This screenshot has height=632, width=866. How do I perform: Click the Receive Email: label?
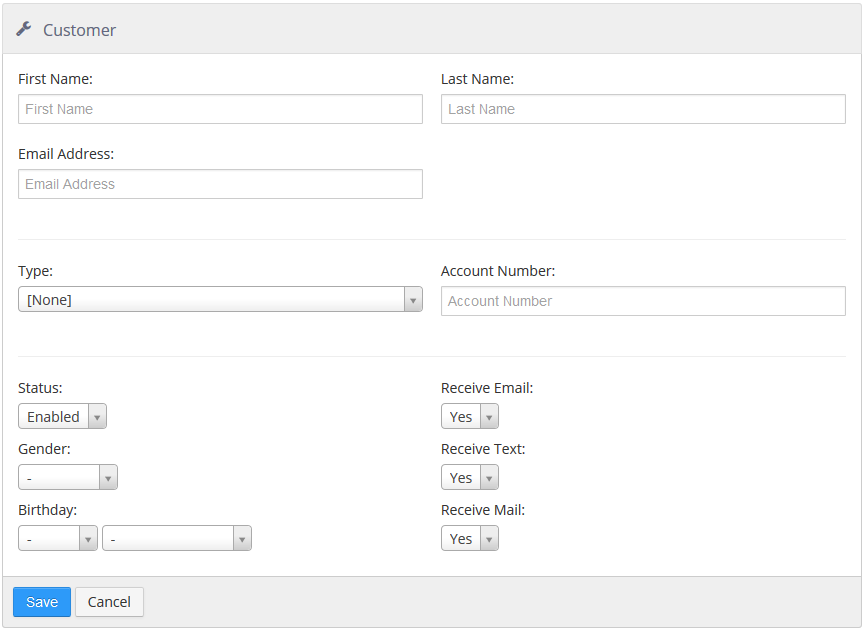point(487,388)
